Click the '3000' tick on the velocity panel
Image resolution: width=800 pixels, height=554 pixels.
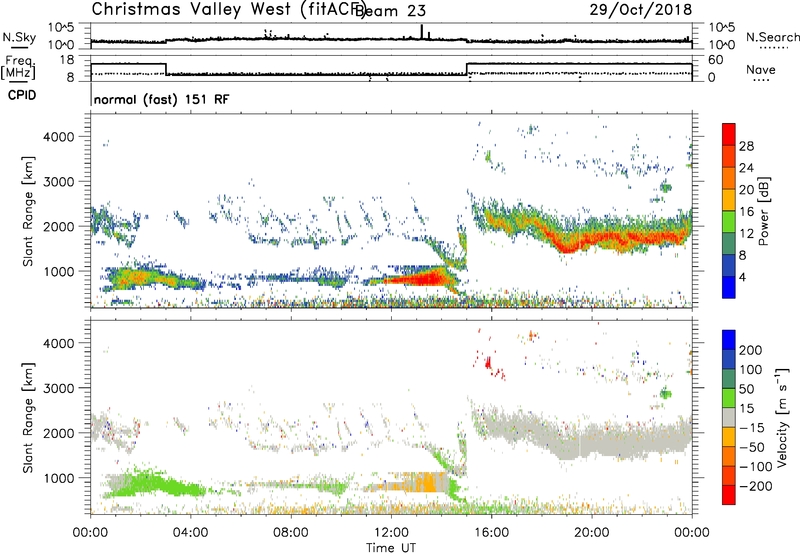click(x=58, y=388)
